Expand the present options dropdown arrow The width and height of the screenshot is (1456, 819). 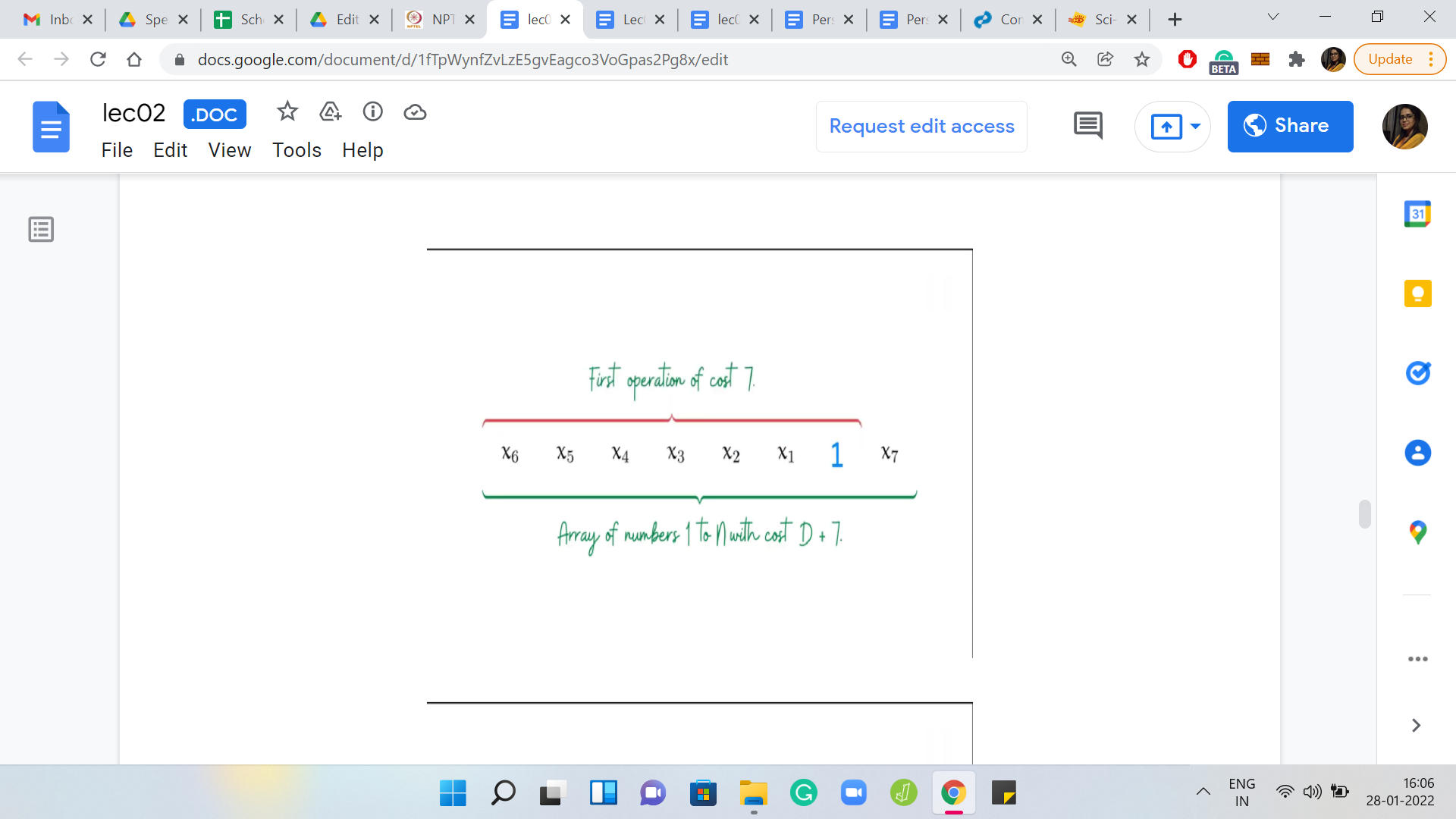1195,126
